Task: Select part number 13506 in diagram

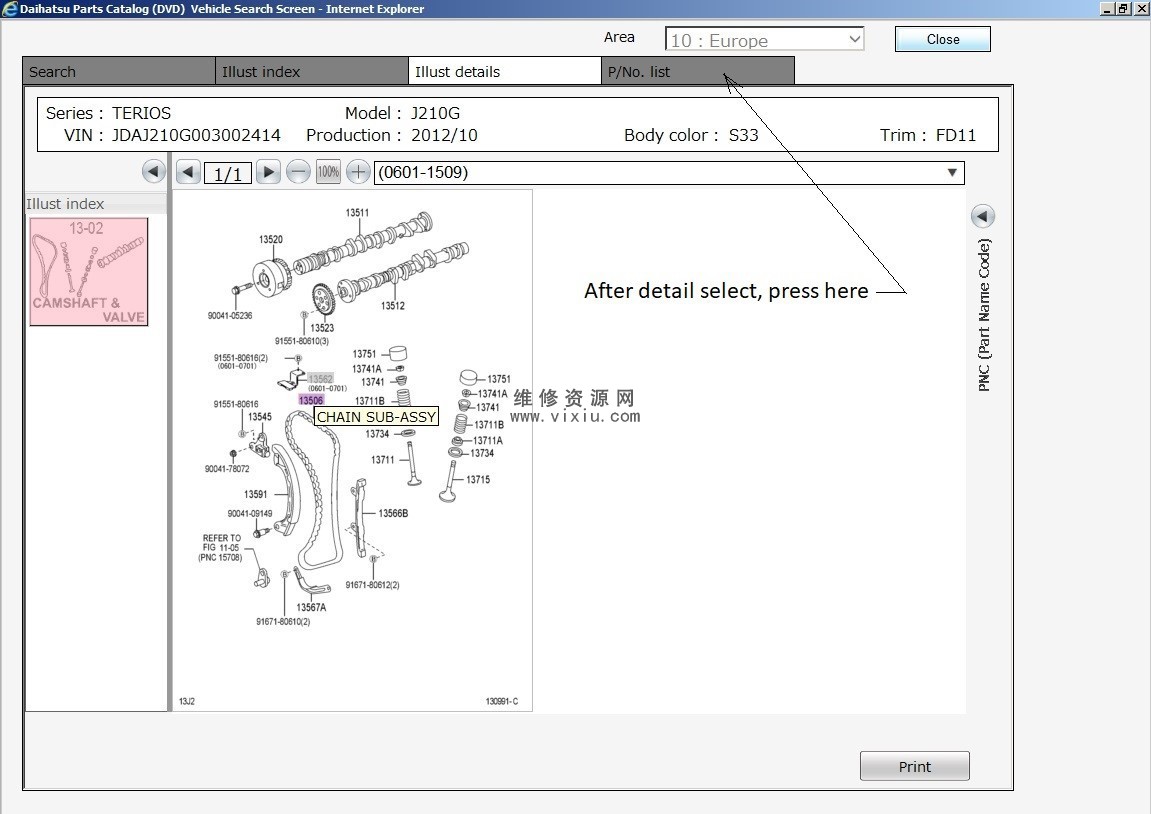Action: pos(311,400)
